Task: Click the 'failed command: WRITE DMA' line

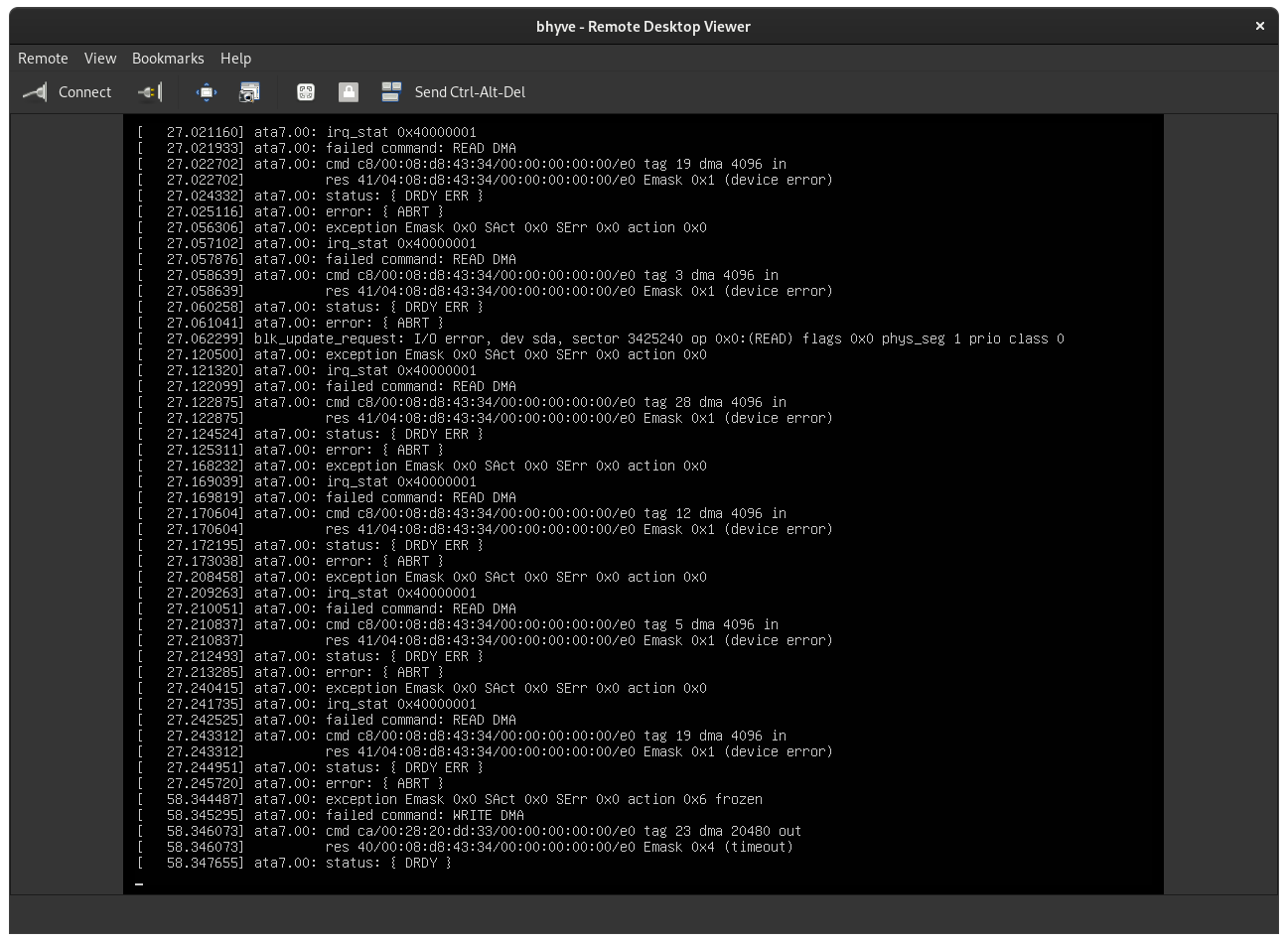Action: coord(331,815)
